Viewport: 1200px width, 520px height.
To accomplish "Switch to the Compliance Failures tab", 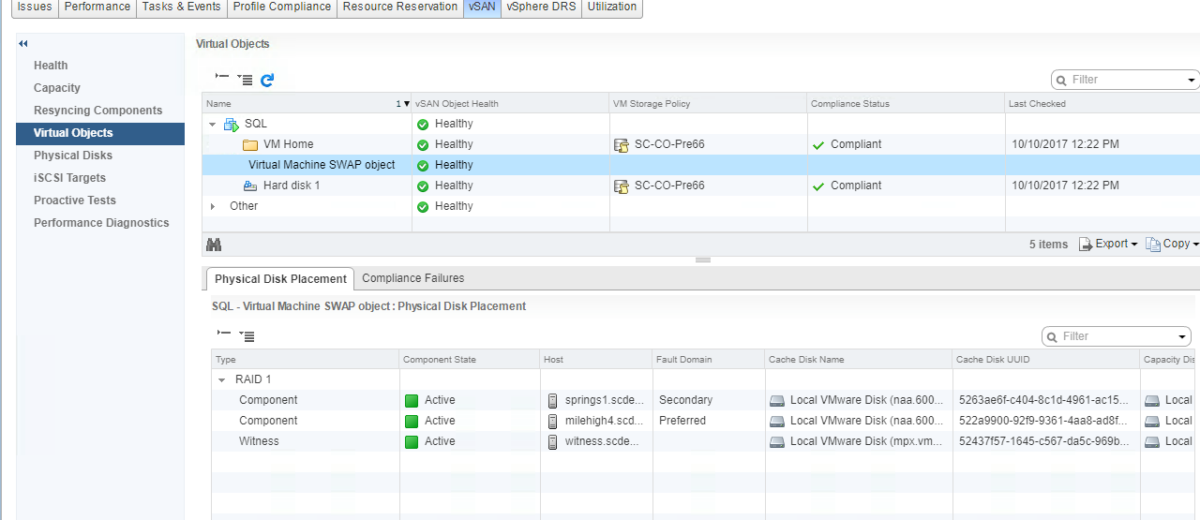I will 413,278.
